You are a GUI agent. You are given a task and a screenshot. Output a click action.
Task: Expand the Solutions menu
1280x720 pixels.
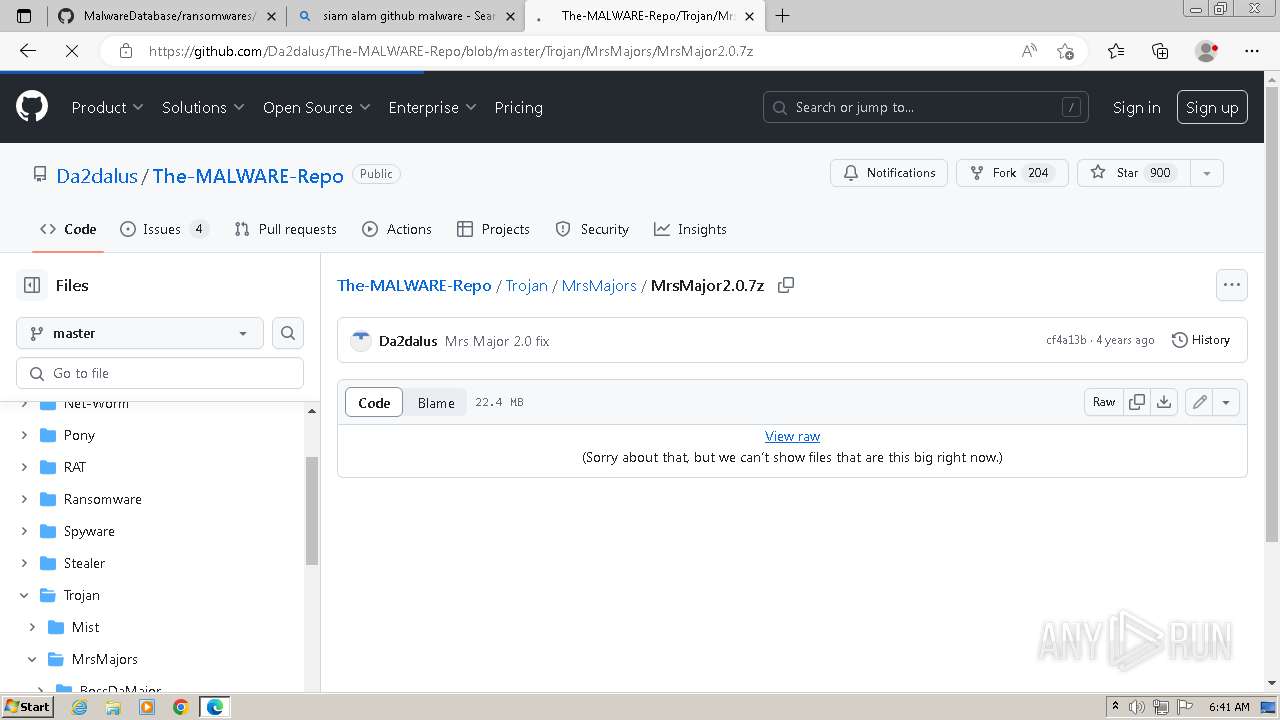tap(203, 107)
